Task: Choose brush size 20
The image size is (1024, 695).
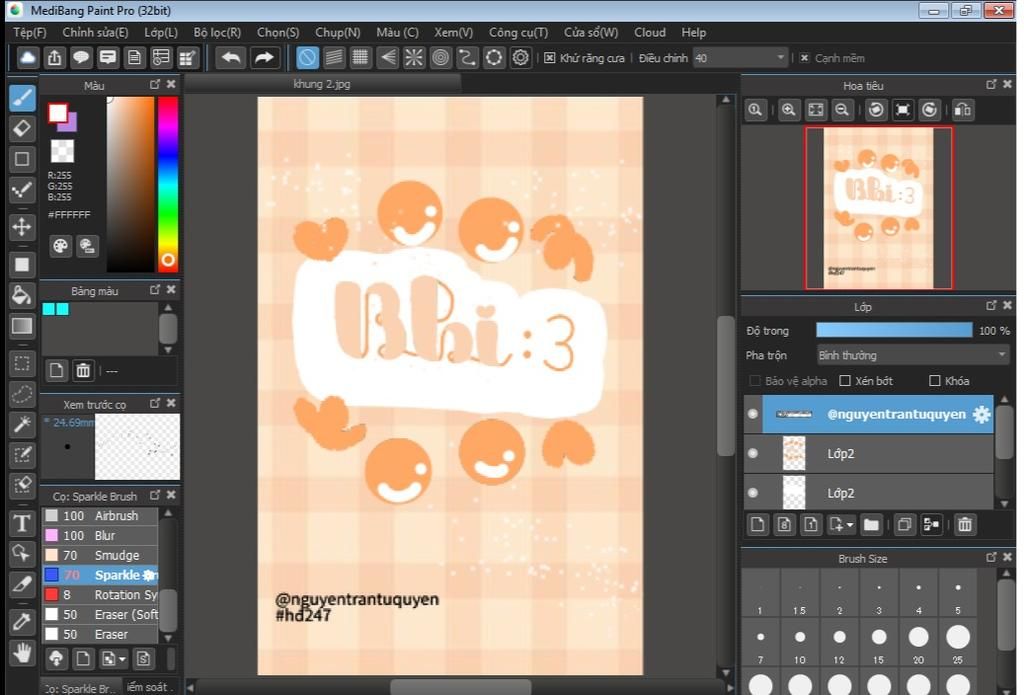Action: 918,641
